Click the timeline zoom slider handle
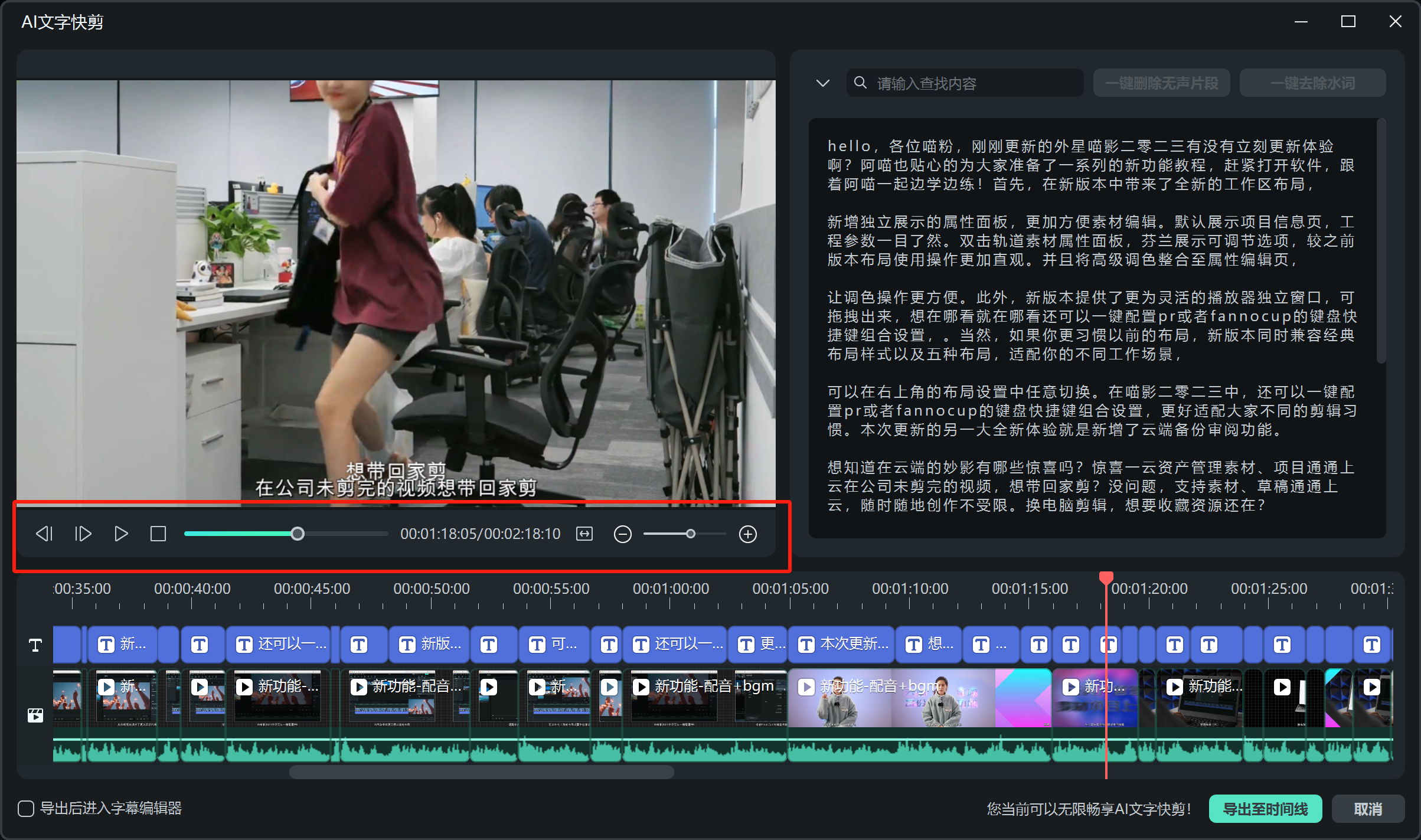Viewport: 1421px width, 840px height. [690, 534]
